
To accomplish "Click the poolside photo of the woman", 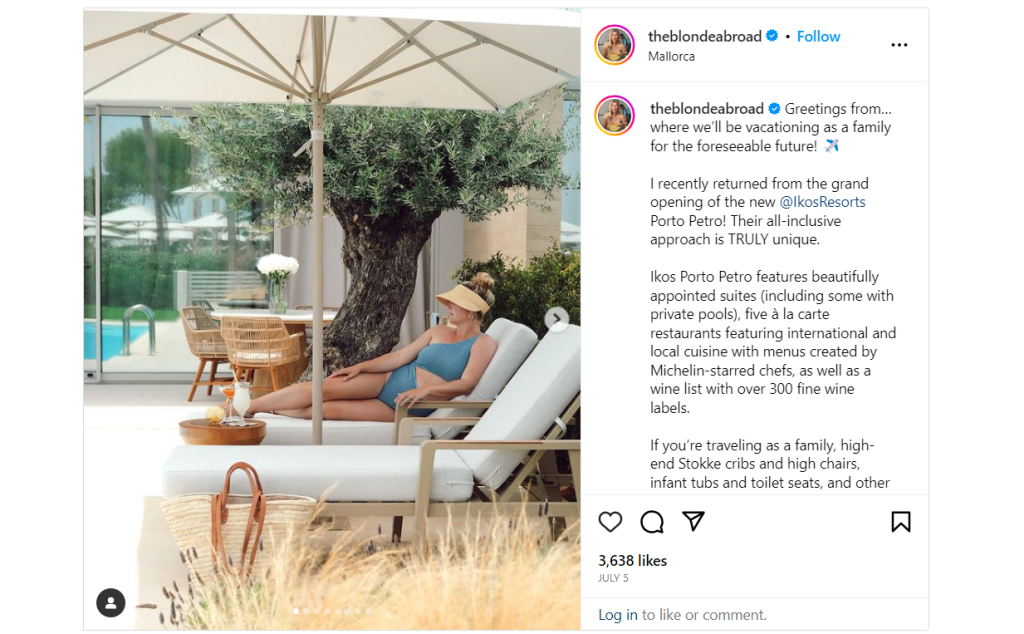I will click(332, 319).
